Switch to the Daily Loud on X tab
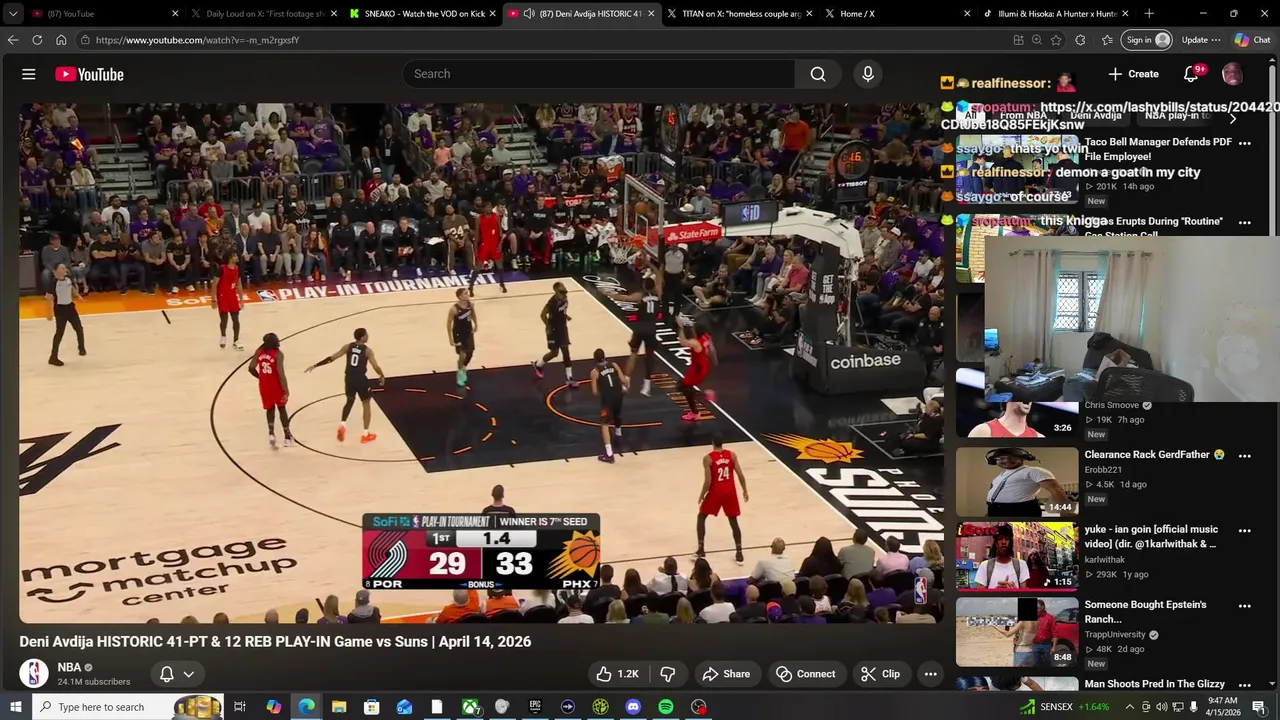The image size is (1280, 720). pyautogui.click(x=265, y=14)
